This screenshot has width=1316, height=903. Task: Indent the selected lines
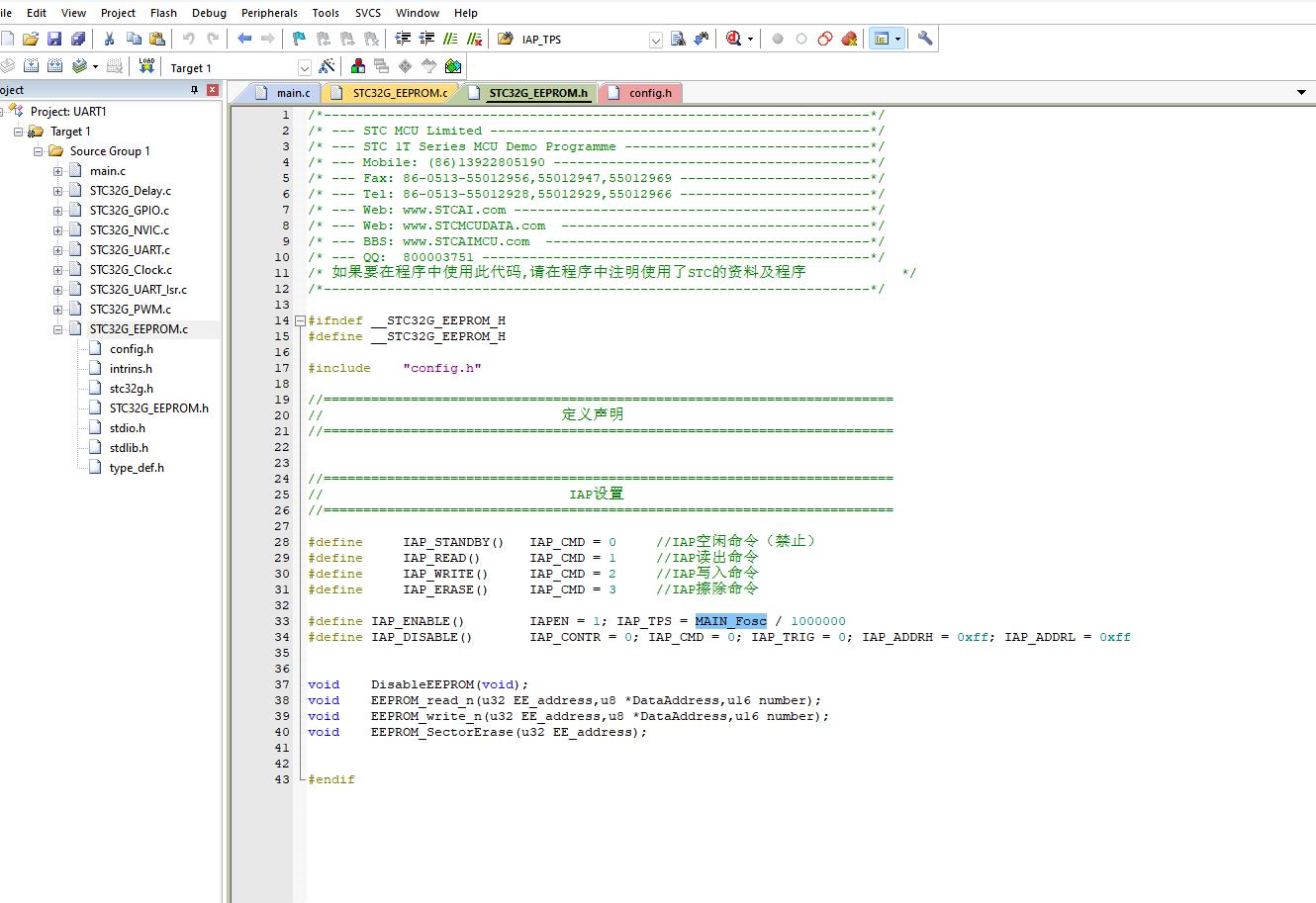(403, 39)
